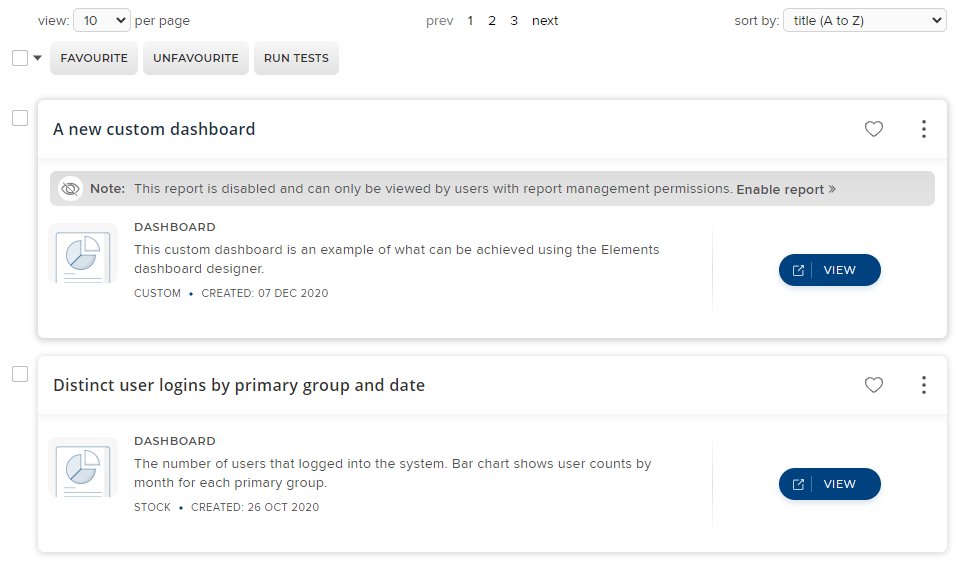Click the 'next' pagination link
The image size is (958, 561).
[545, 20]
